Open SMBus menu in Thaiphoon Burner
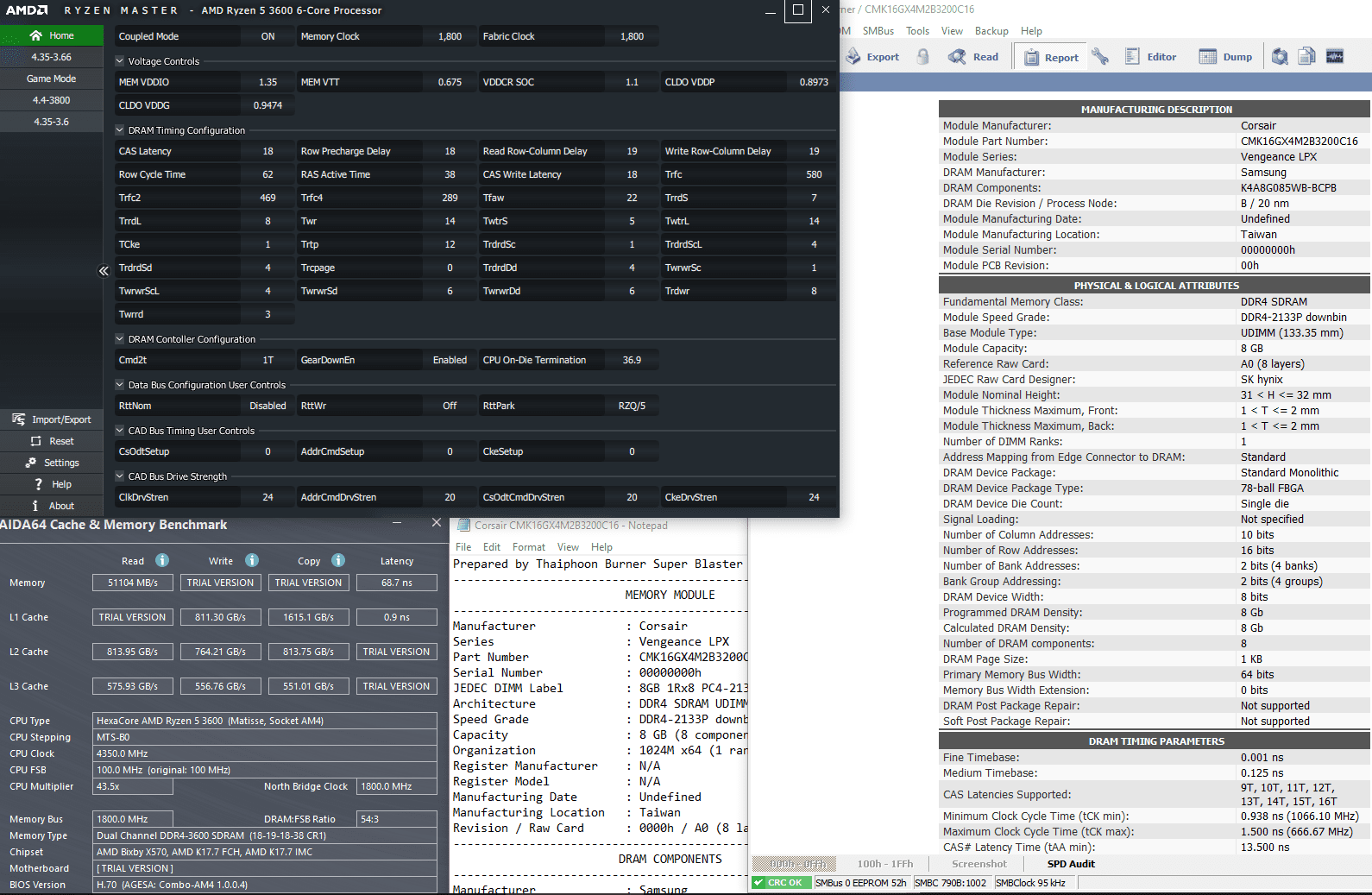Image resolution: width=1372 pixels, height=895 pixels. 878,31
